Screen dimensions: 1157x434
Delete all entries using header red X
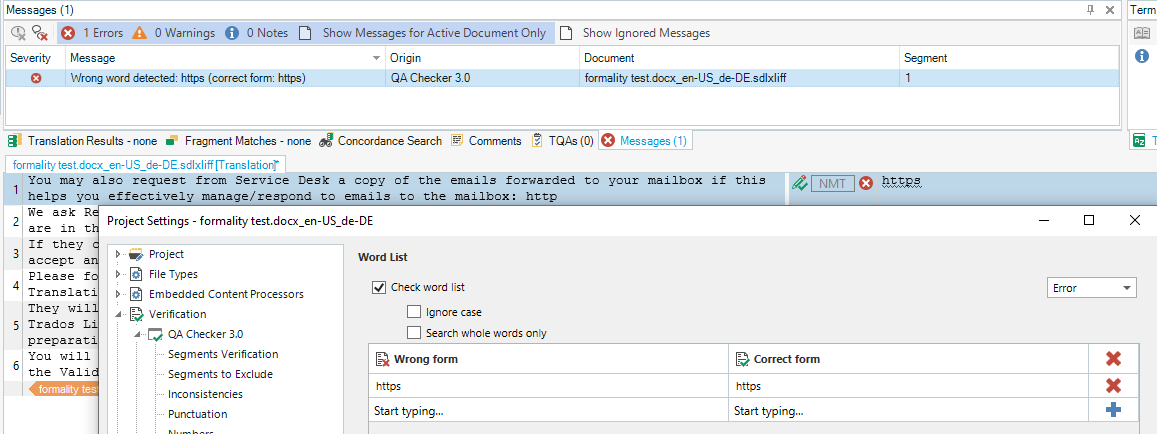point(1113,359)
